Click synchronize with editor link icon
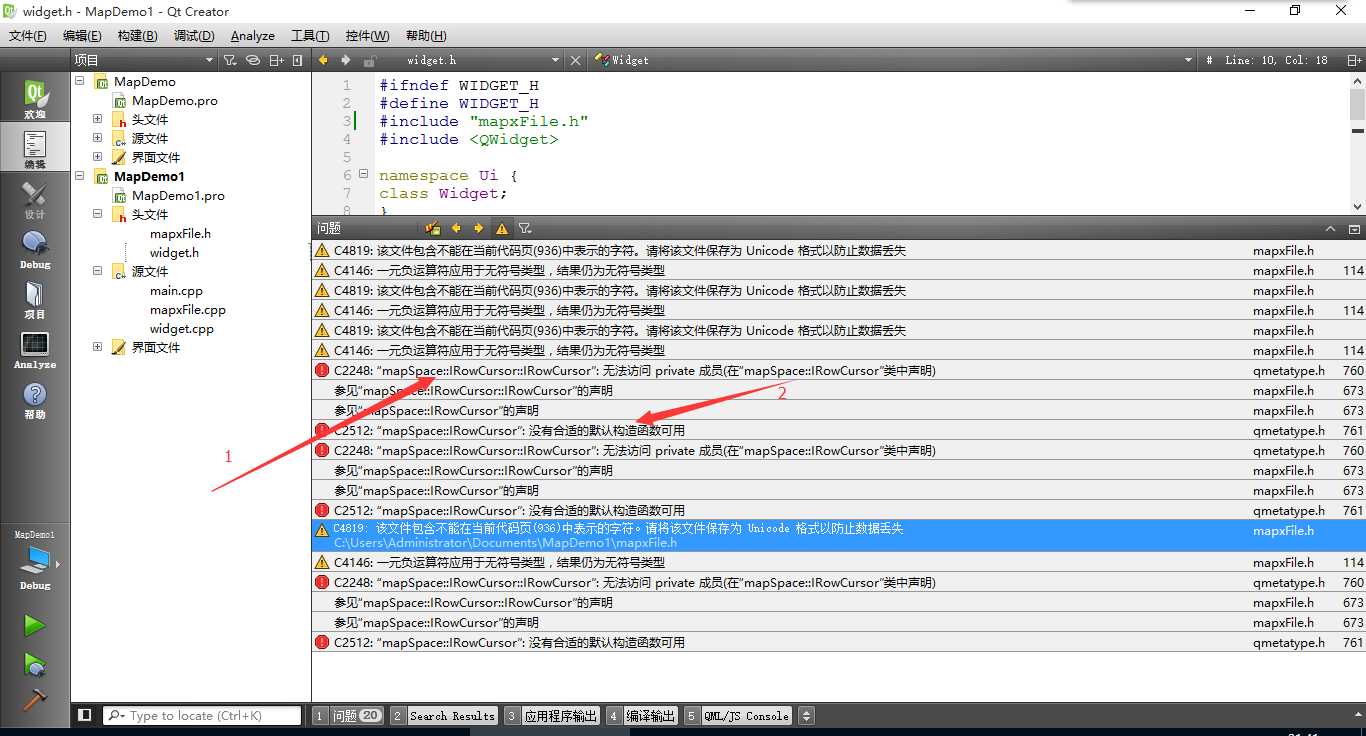This screenshot has width=1366, height=736. pyautogui.click(x=253, y=60)
